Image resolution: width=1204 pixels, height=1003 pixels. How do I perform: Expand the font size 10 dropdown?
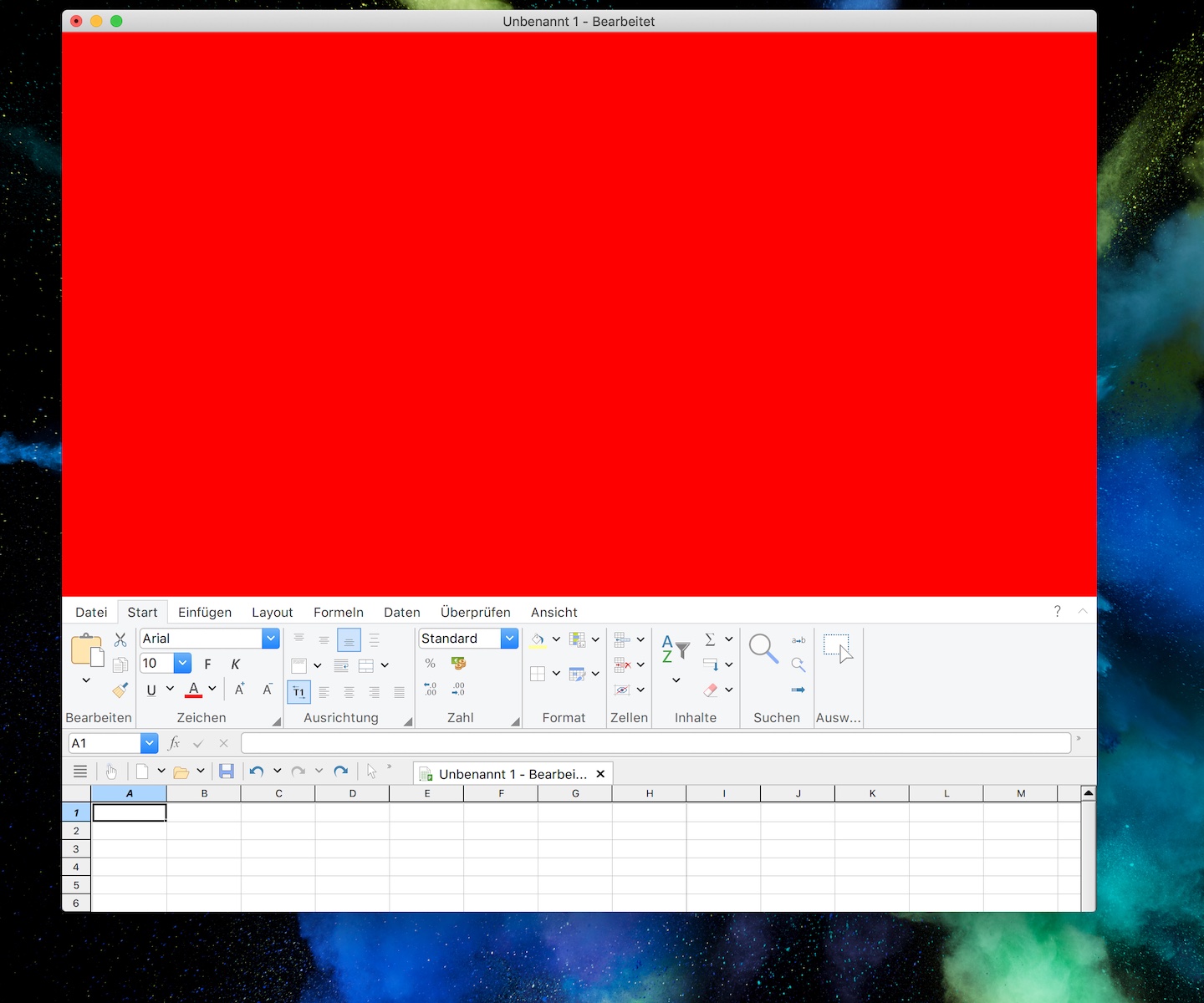click(182, 664)
